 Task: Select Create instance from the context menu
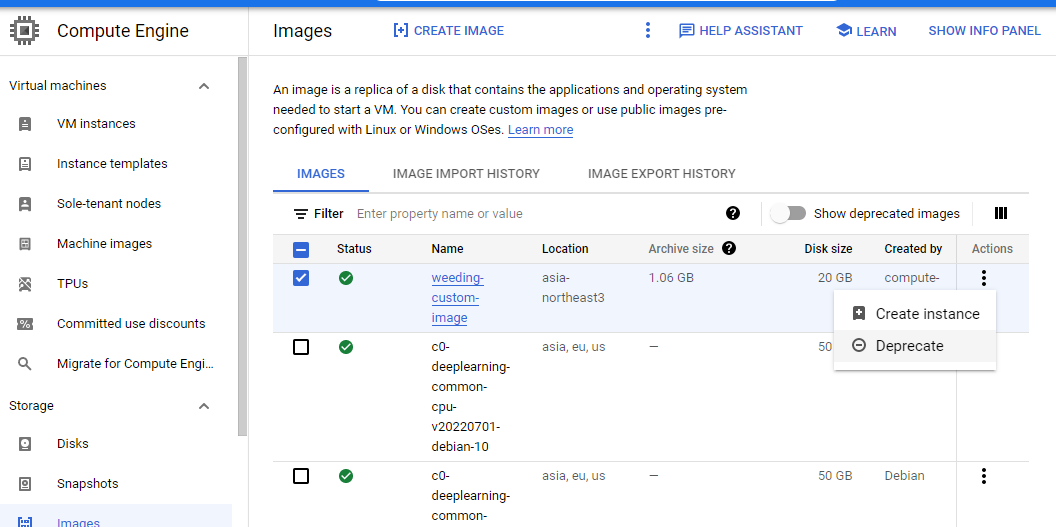pyautogui.click(x=915, y=314)
